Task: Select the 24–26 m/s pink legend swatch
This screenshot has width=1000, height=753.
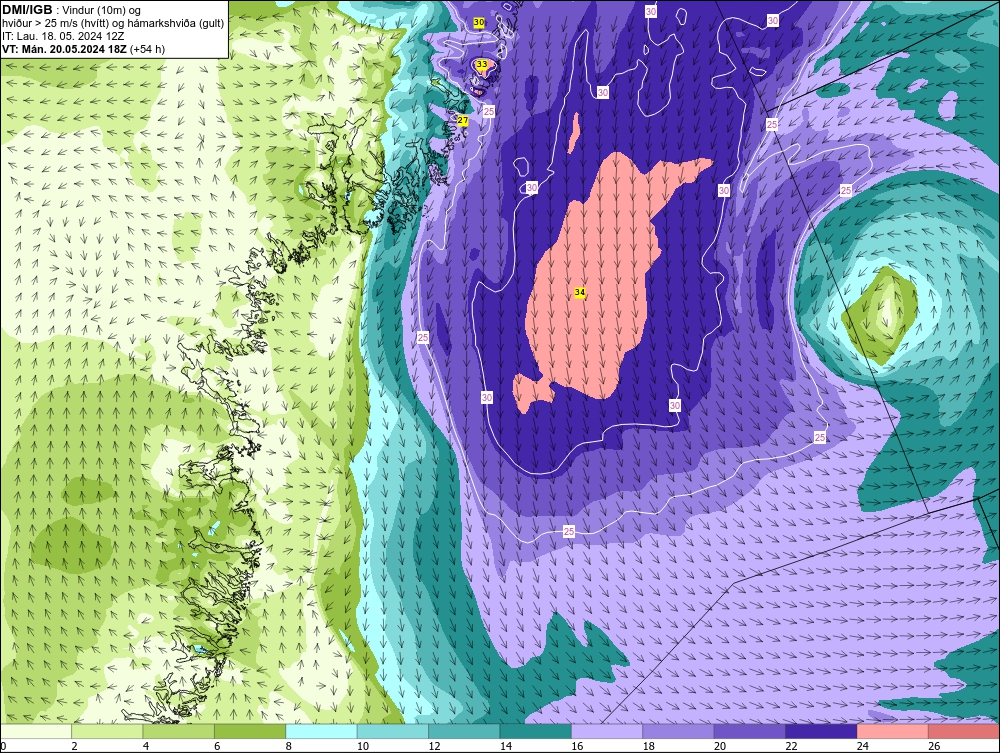Action: pyautogui.click(x=893, y=731)
